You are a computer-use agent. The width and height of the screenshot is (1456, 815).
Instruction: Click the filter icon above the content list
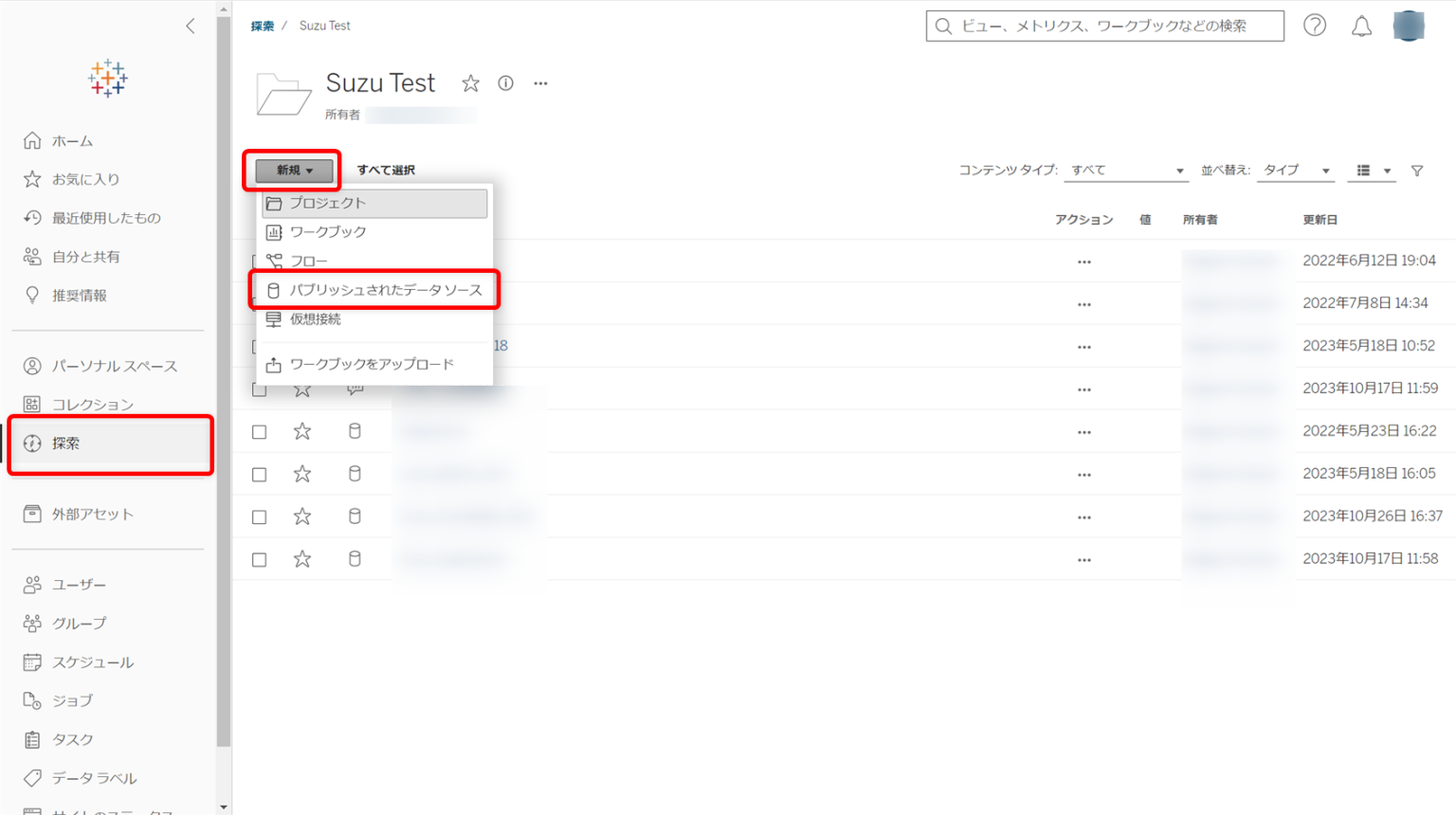tap(1417, 171)
